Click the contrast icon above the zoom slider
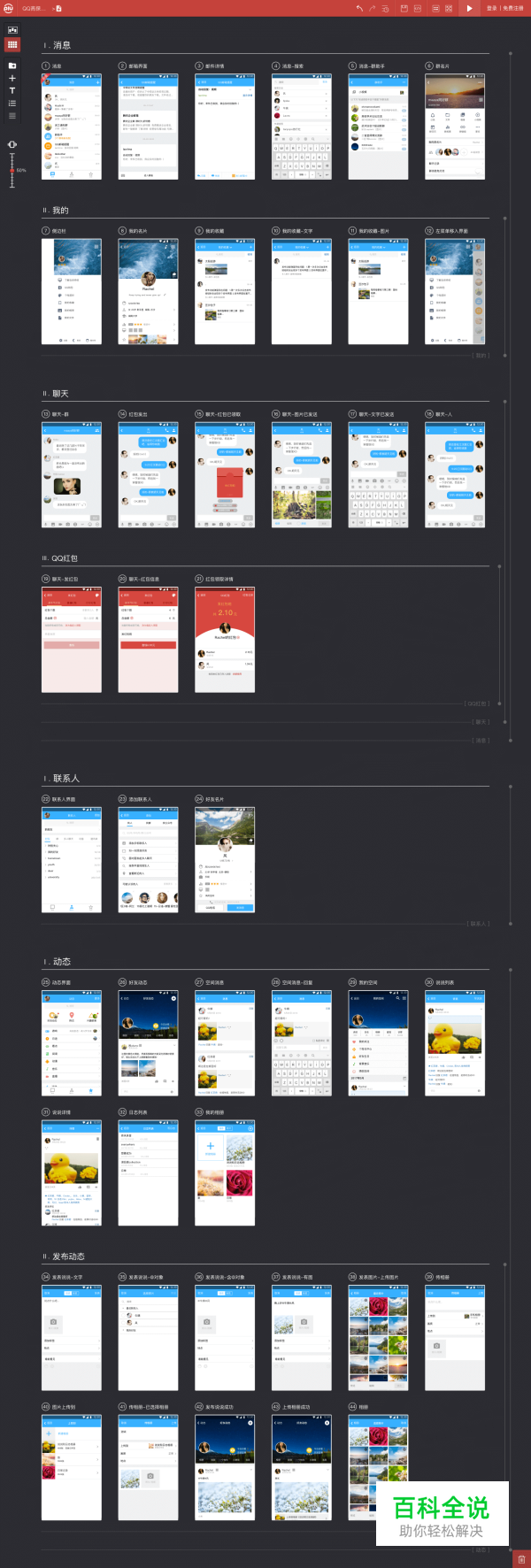531x1568 pixels. (x=12, y=144)
